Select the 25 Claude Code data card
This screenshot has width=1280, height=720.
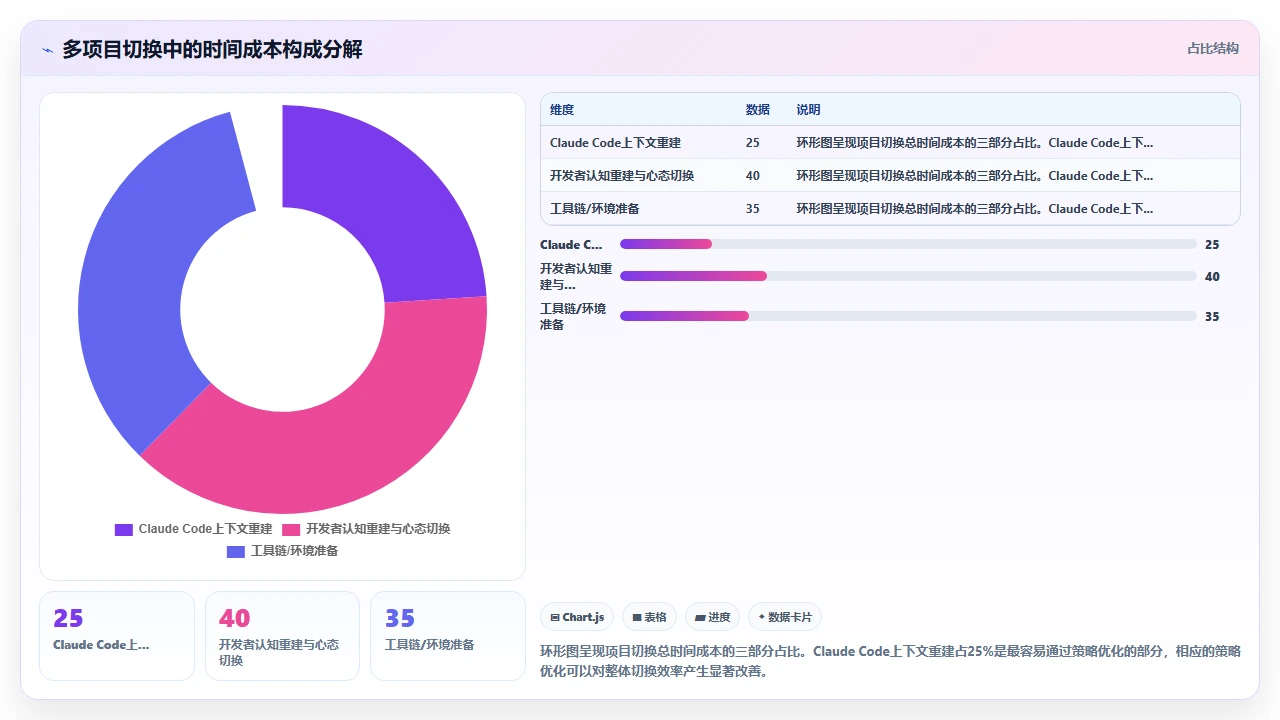tap(117, 636)
